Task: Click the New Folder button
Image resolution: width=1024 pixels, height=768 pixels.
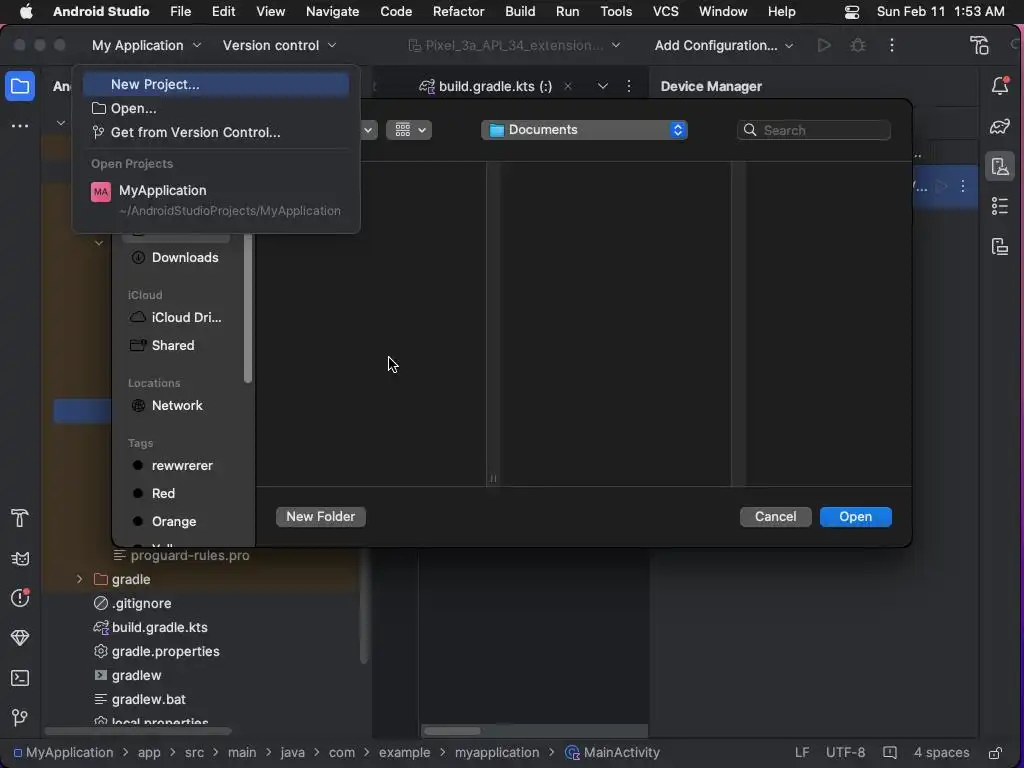Action: pos(321,517)
